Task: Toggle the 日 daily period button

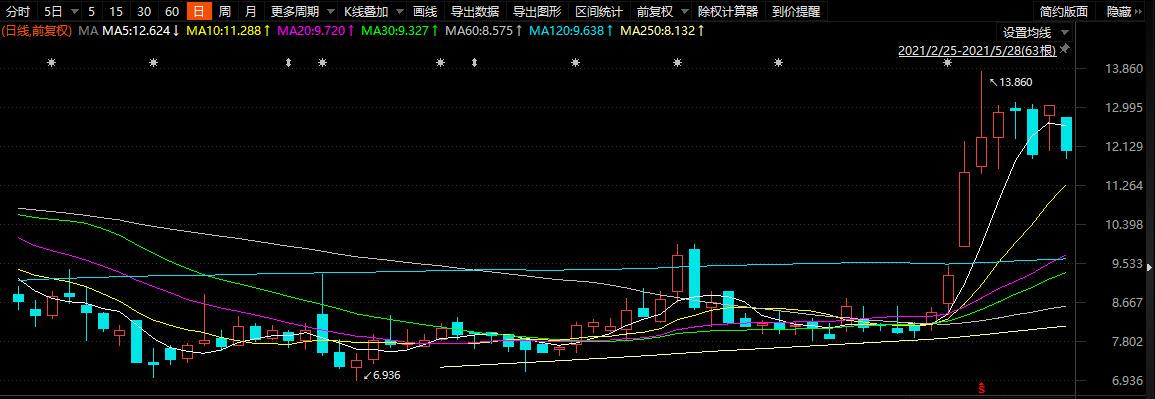Action: (198, 11)
